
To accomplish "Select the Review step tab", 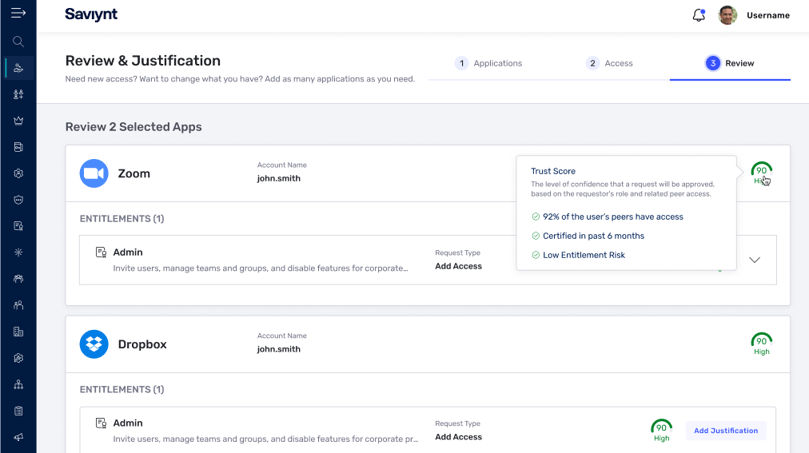I will [730, 63].
